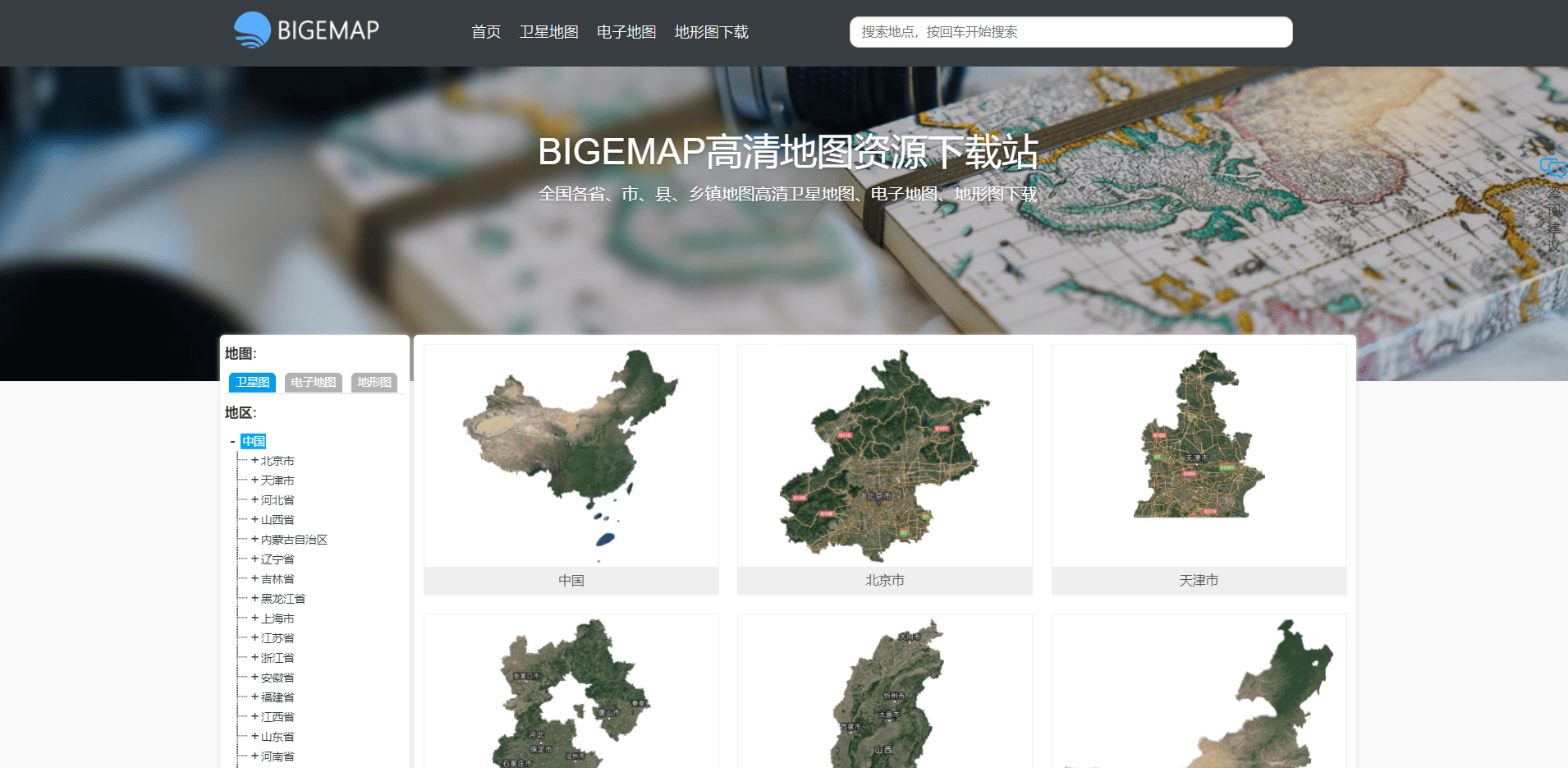Click the 北京市 card caption
This screenshot has width=1568, height=768.
[x=885, y=581]
